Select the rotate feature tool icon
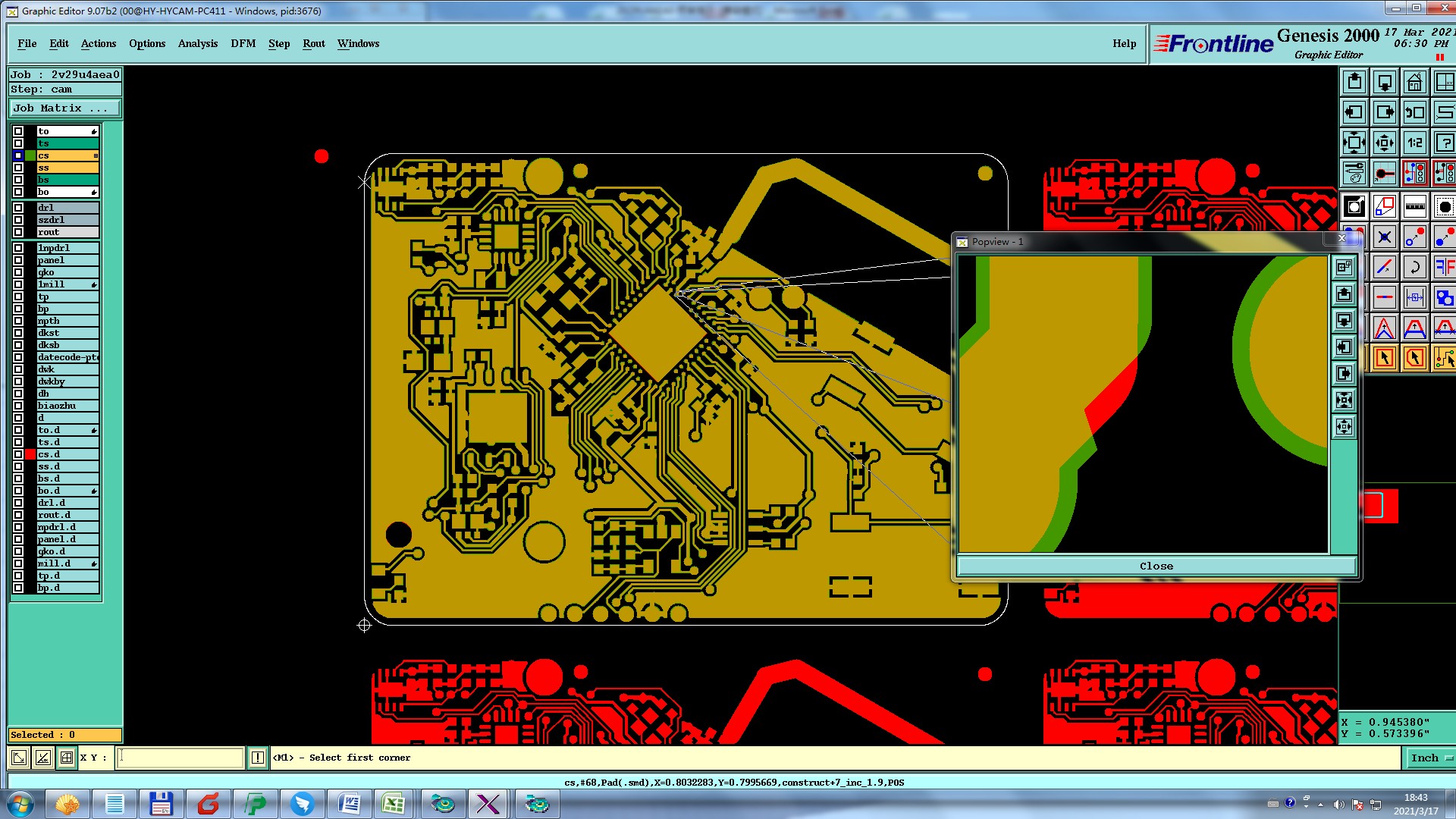 coord(1414,267)
